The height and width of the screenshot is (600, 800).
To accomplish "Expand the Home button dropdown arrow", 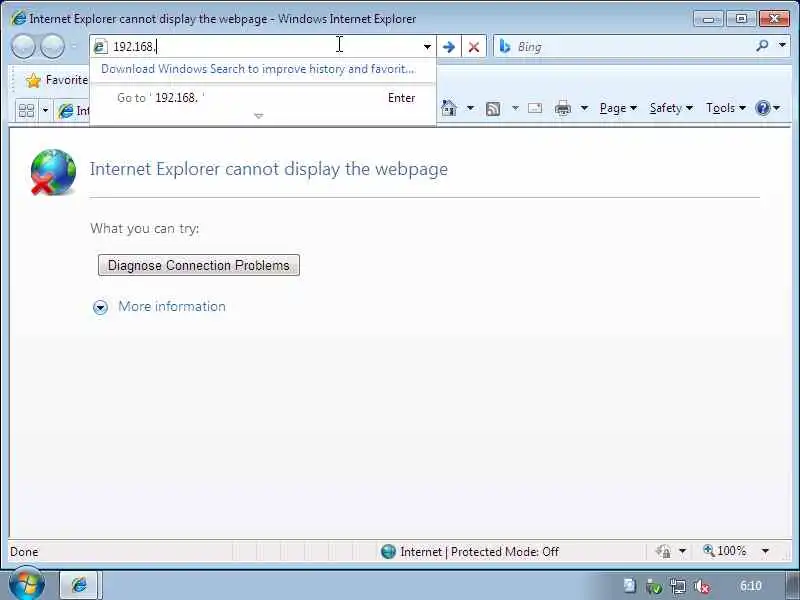I will point(470,108).
